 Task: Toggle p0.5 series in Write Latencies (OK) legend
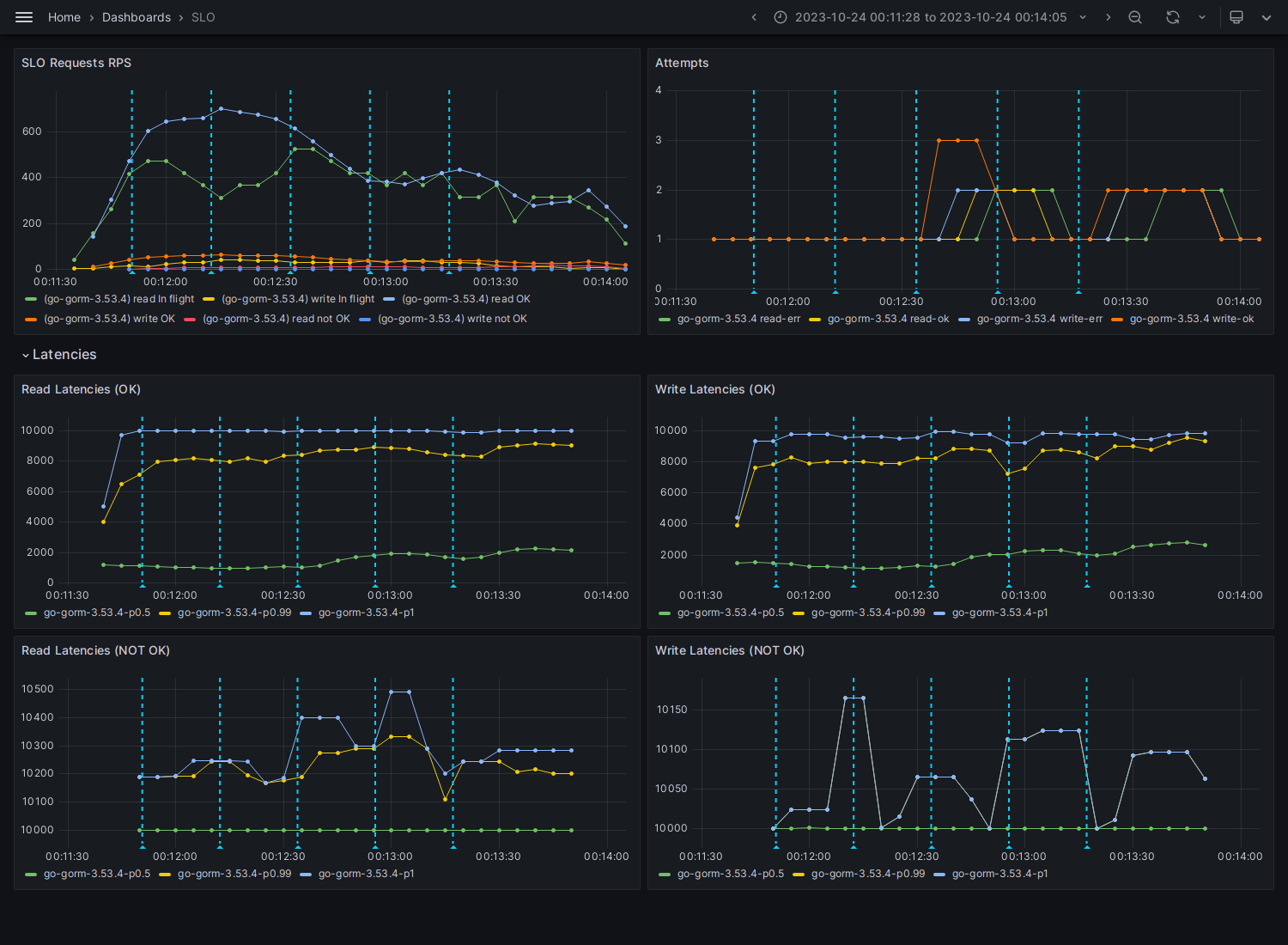pos(731,613)
